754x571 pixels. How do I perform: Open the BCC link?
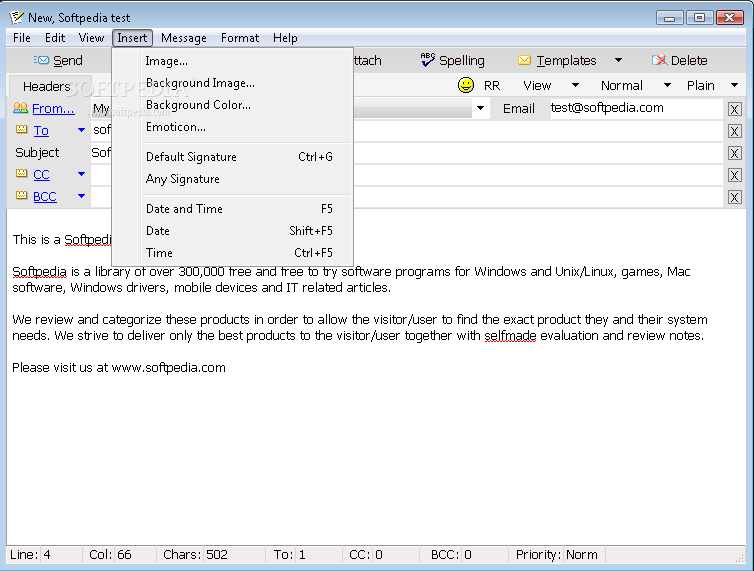click(45, 197)
